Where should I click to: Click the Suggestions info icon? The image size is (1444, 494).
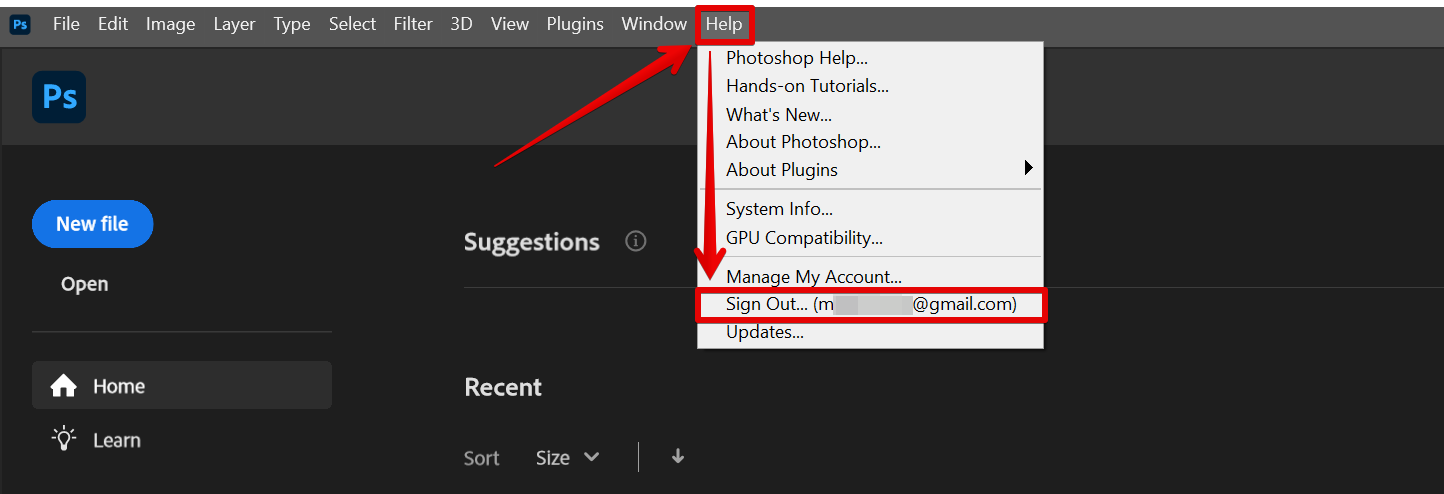635,241
